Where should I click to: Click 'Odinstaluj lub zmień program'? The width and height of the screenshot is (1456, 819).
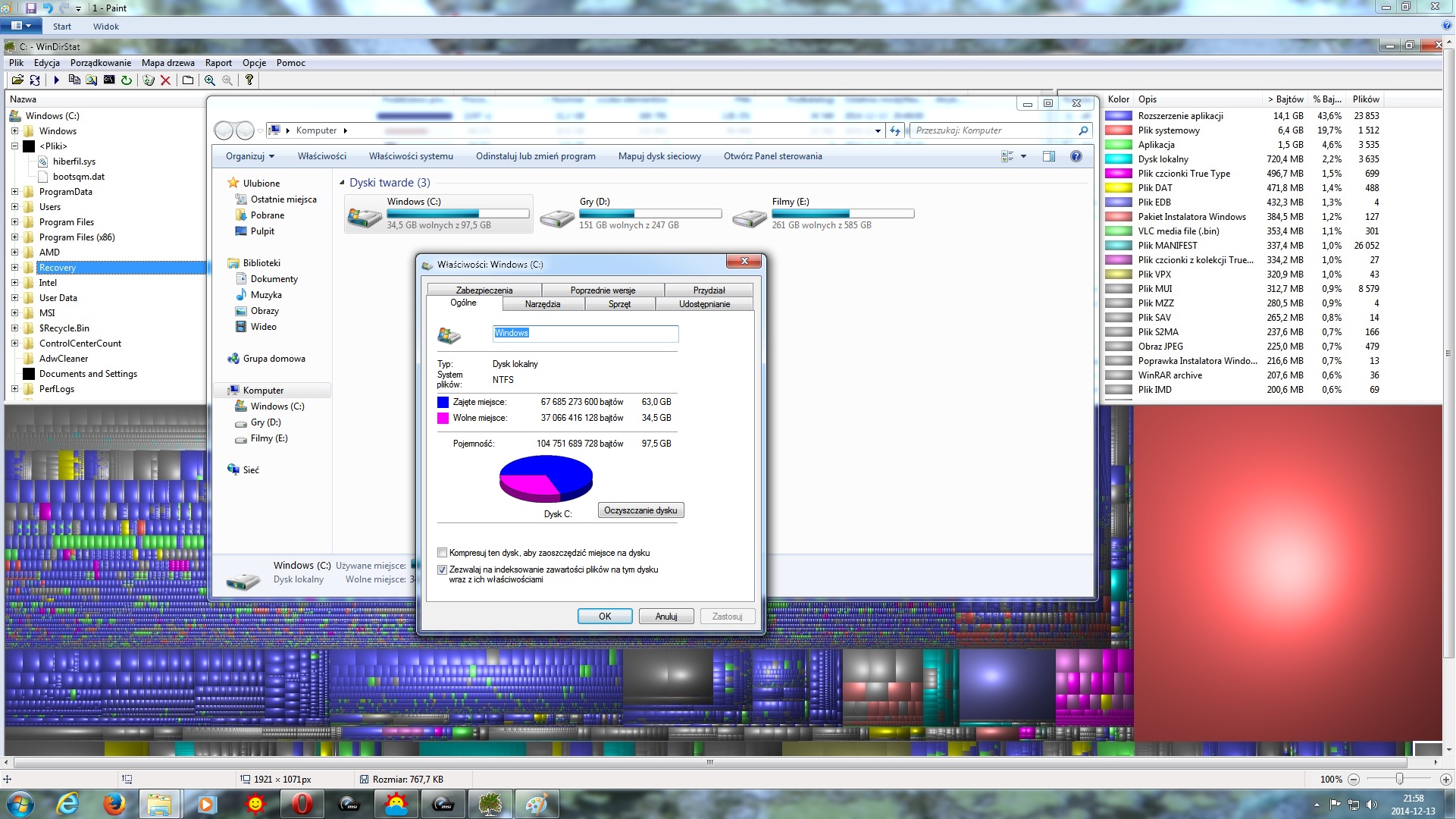[536, 156]
